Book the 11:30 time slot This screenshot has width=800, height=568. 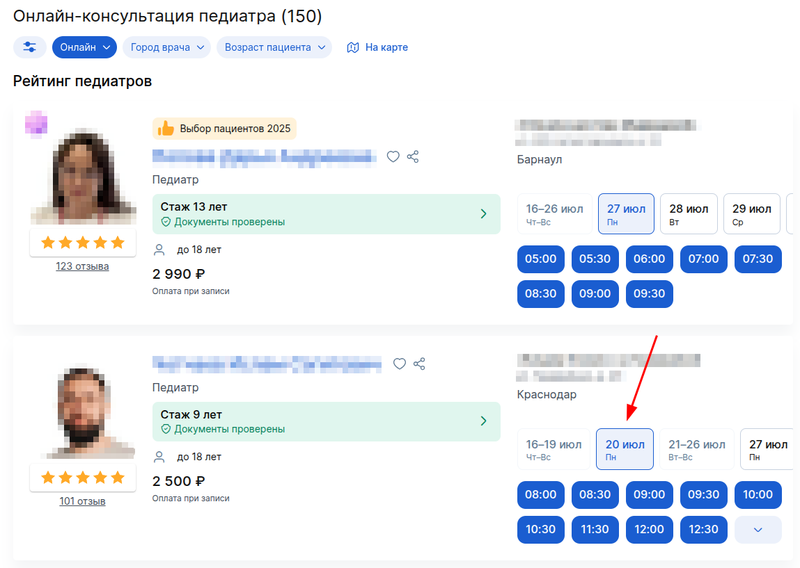coord(595,530)
